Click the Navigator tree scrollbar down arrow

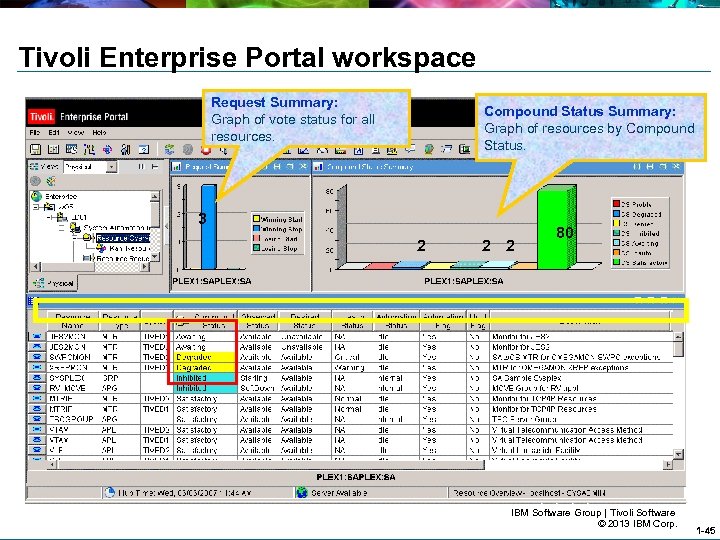155,256
